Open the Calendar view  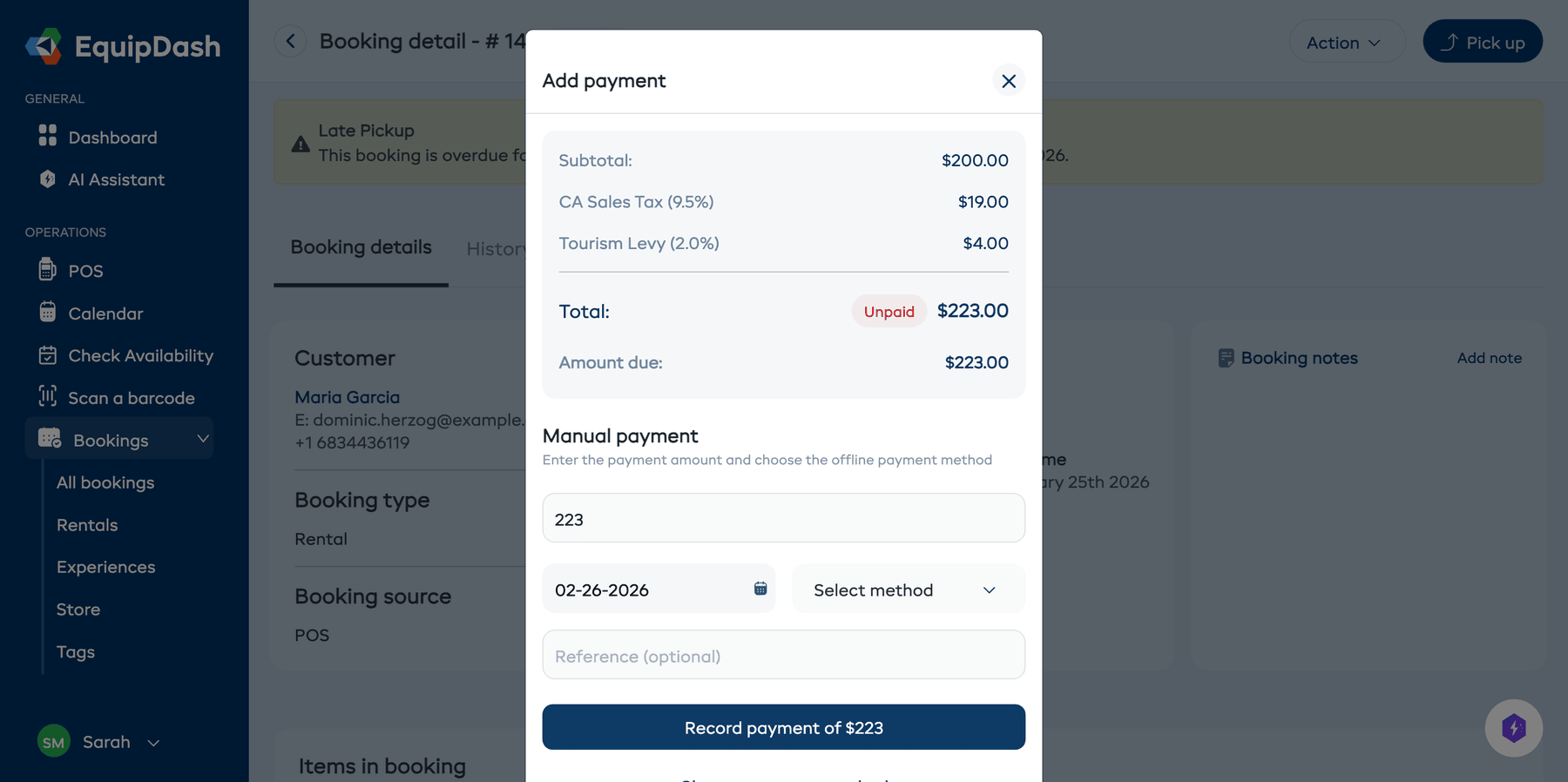pyautogui.click(x=105, y=313)
